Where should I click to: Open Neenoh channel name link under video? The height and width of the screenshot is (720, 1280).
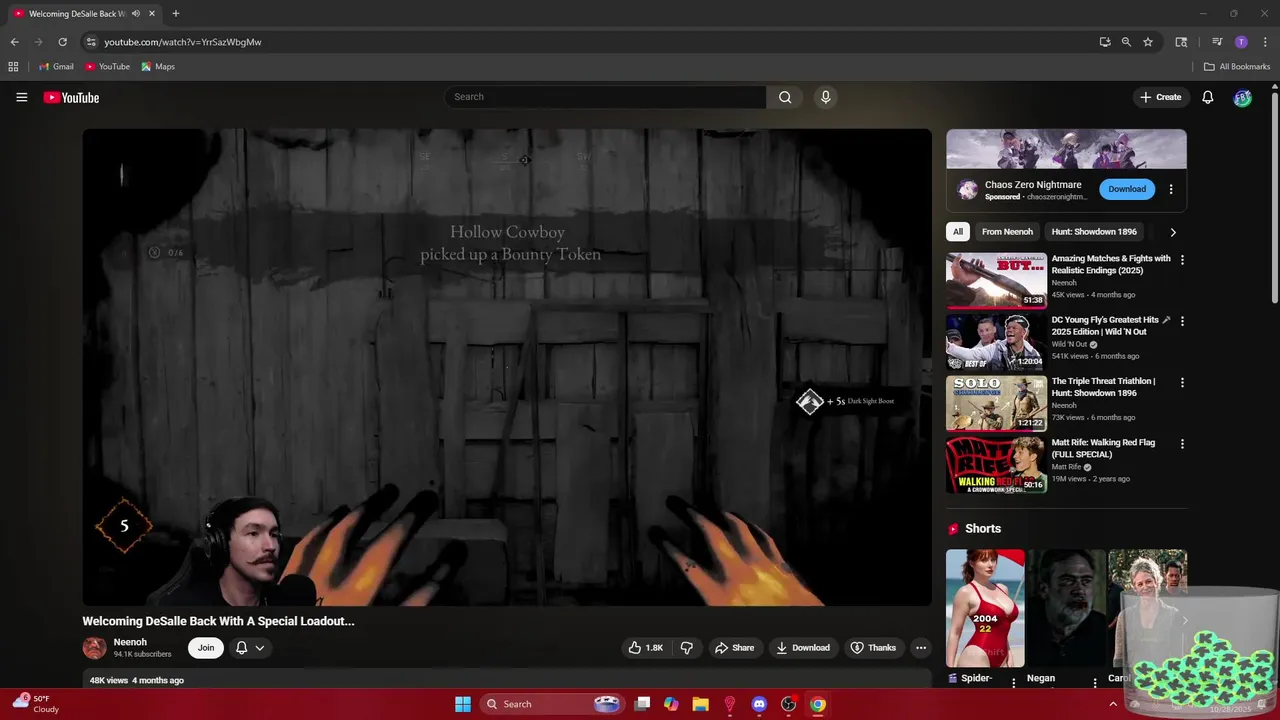click(130, 642)
